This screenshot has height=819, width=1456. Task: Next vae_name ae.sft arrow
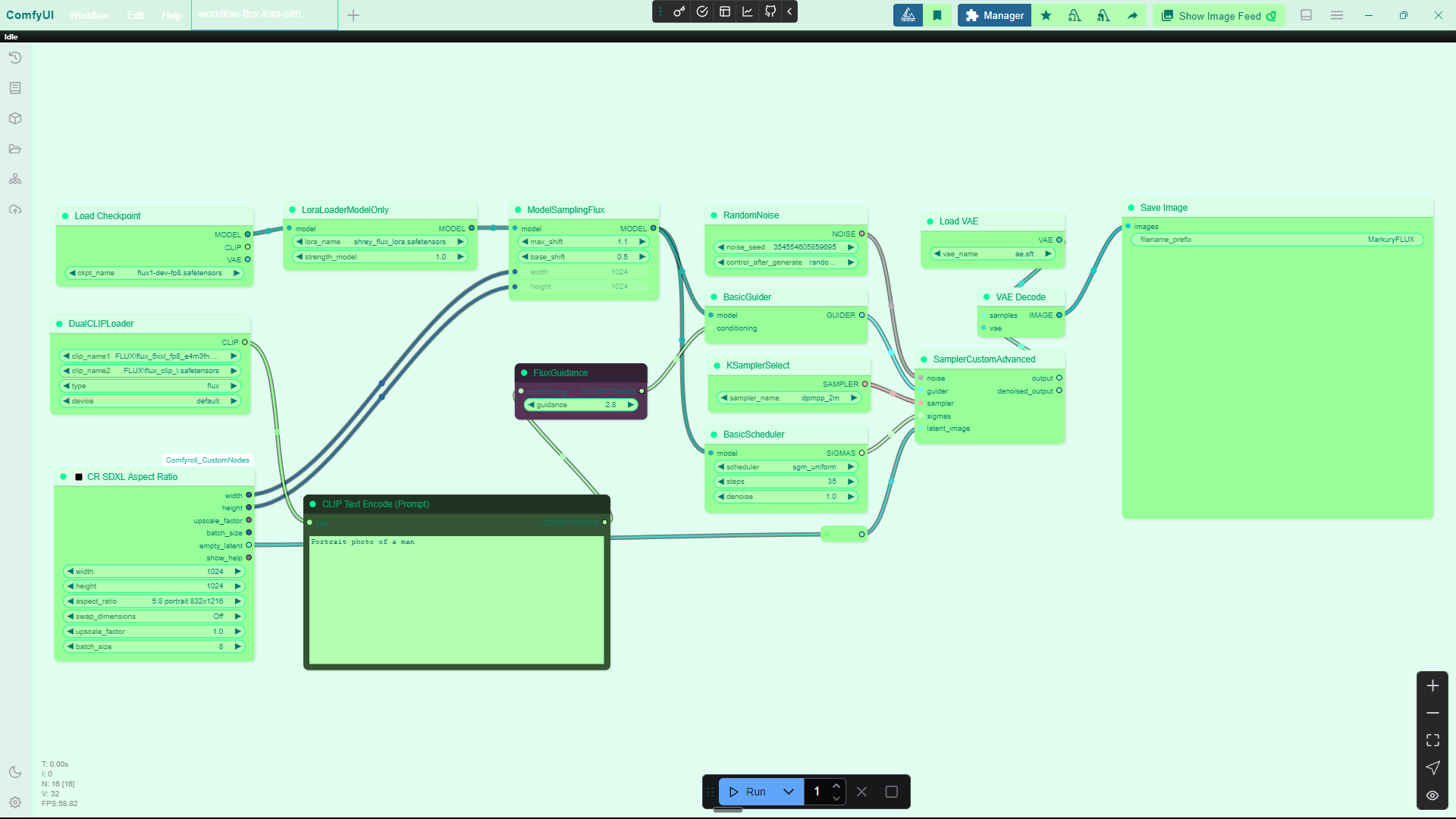click(1048, 254)
